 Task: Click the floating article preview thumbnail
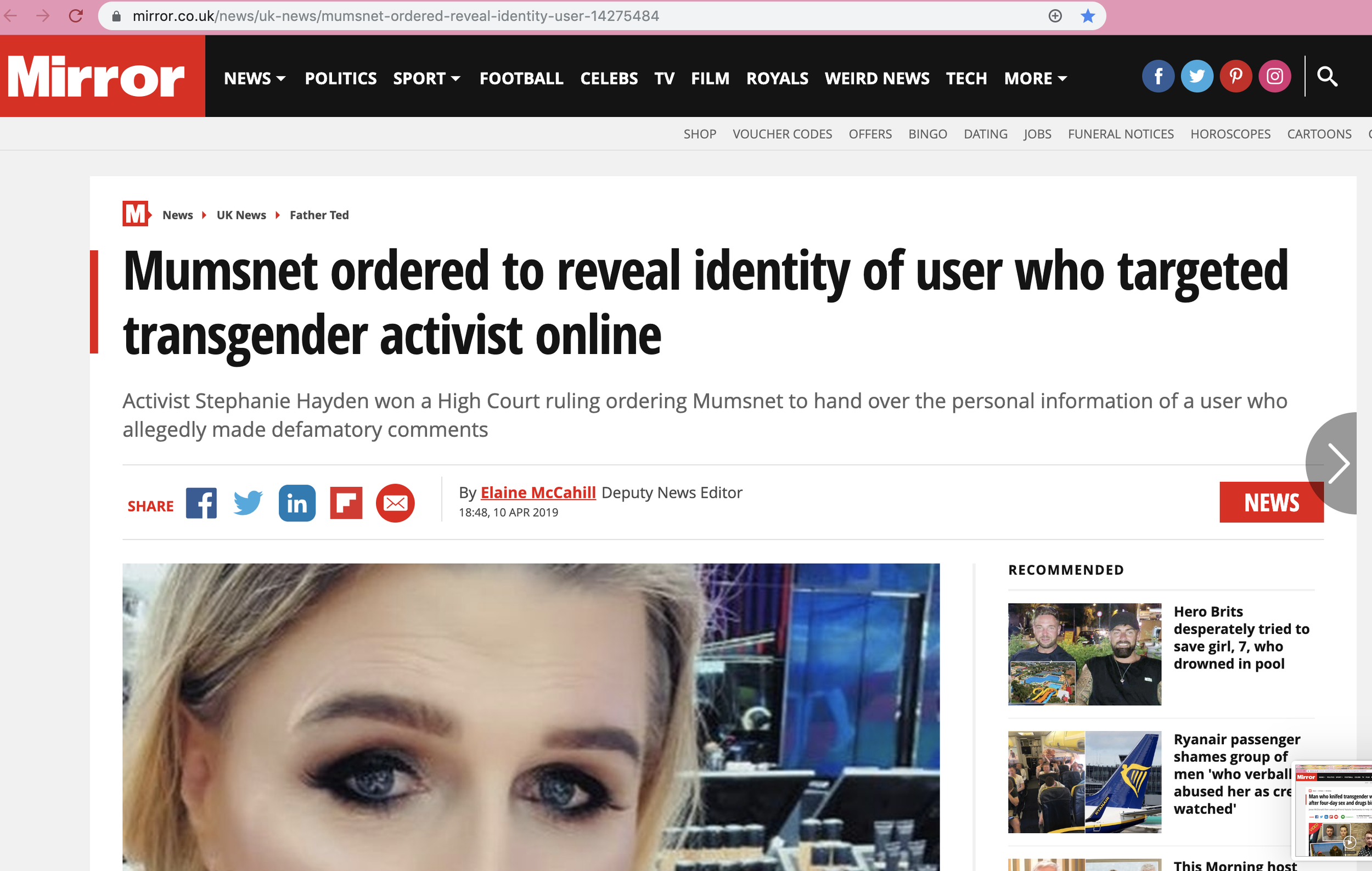click(1332, 811)
